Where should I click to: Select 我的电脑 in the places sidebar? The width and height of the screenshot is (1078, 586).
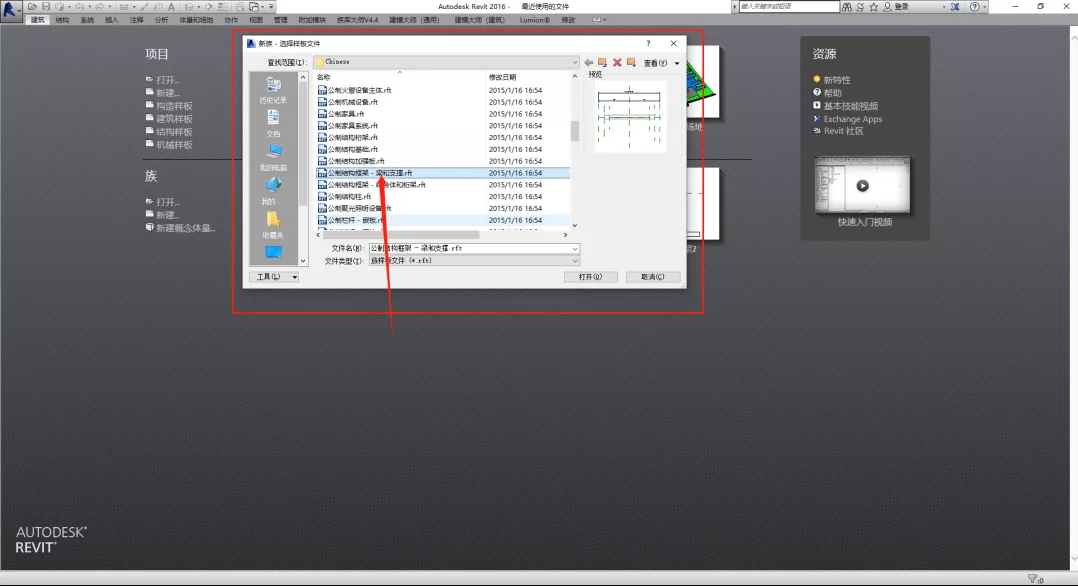pyautogui.click(x=273, y=158)
